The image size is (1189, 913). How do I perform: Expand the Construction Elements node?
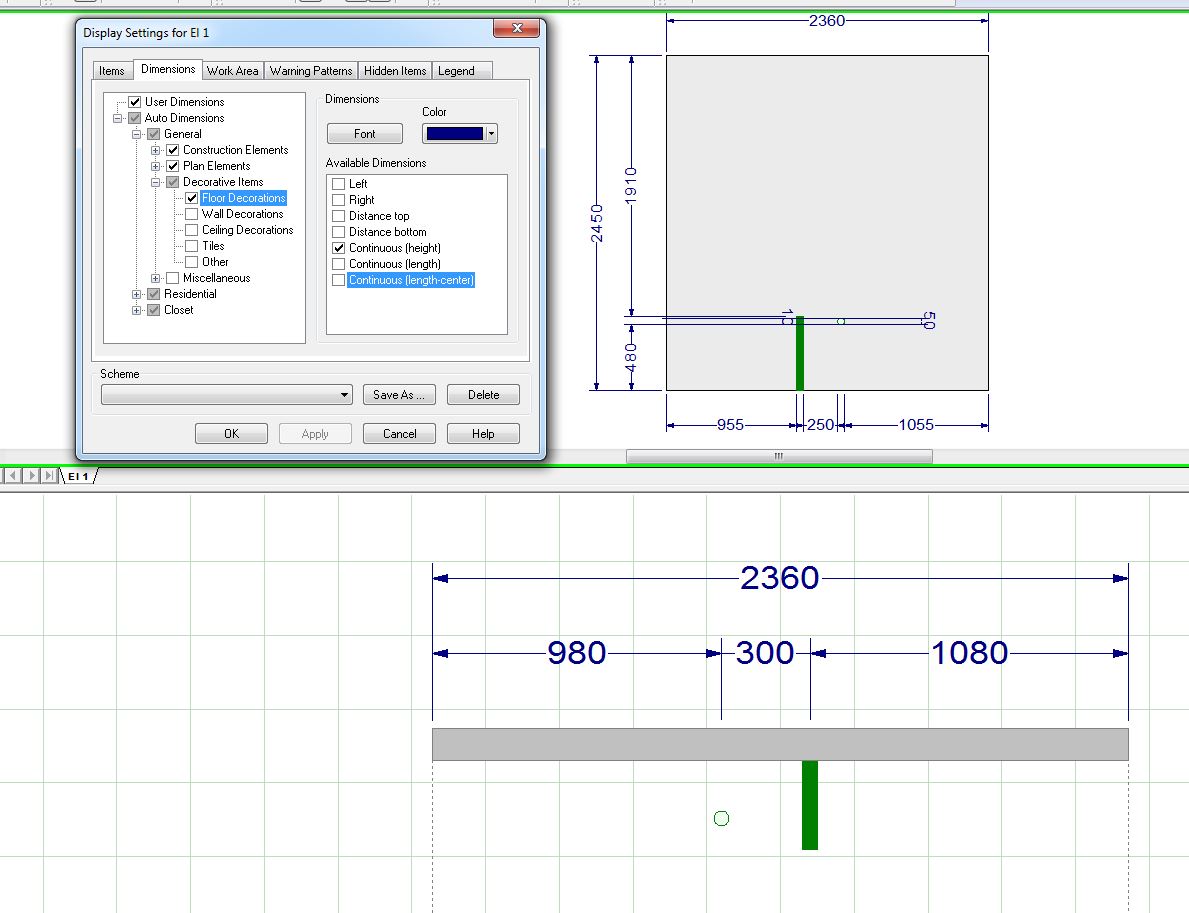coord(156,150)
